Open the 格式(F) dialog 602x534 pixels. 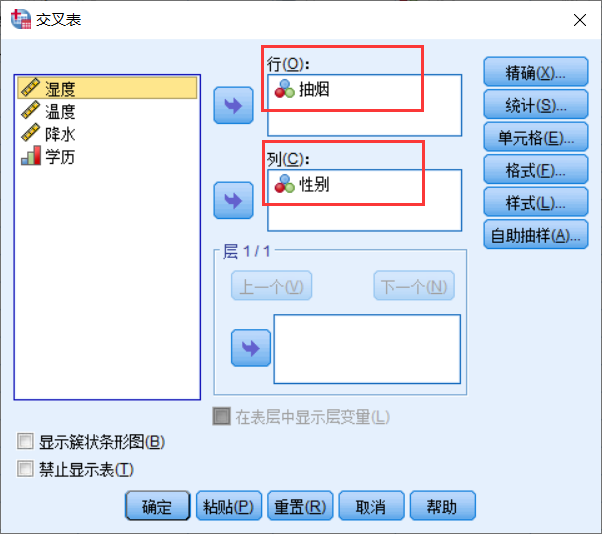[x=536, y=170]
